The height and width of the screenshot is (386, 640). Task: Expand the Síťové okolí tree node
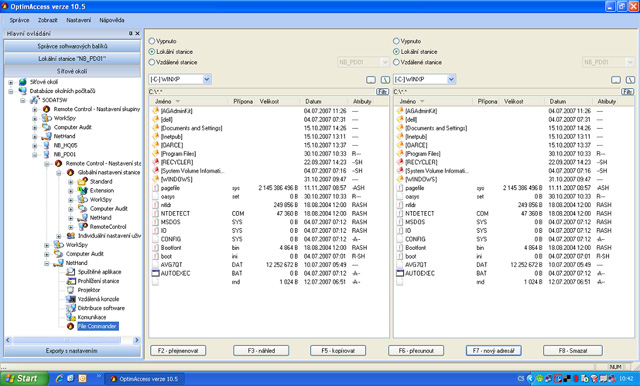tap(11, 82)
